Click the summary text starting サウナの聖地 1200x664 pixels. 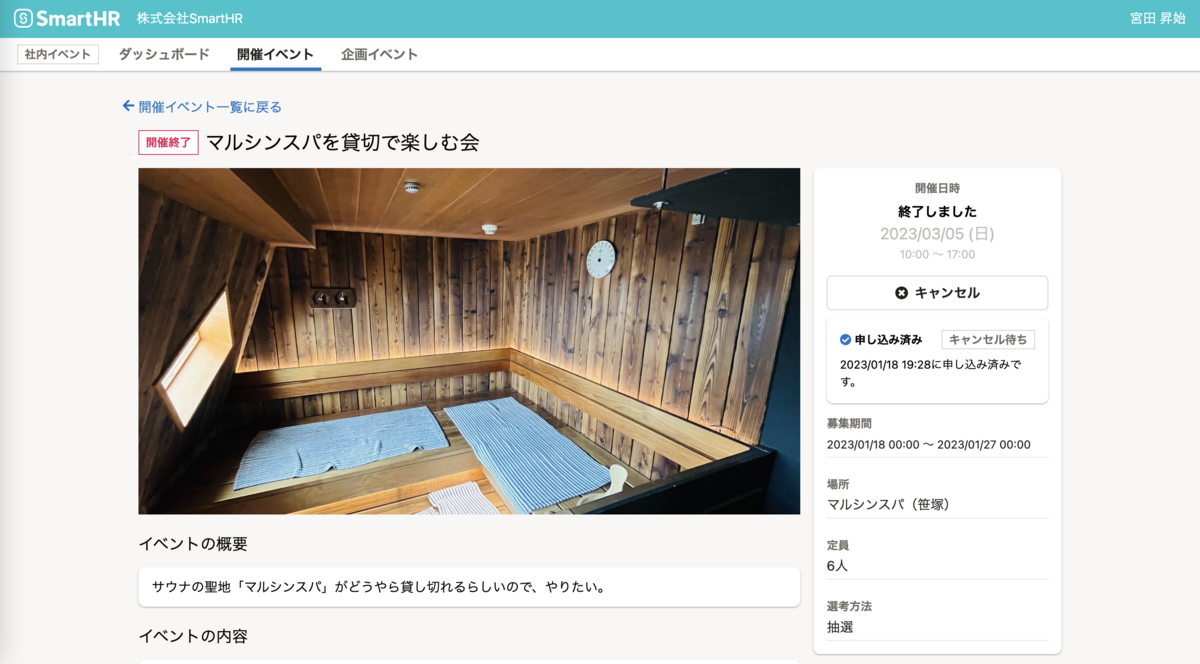click(378, 587)
